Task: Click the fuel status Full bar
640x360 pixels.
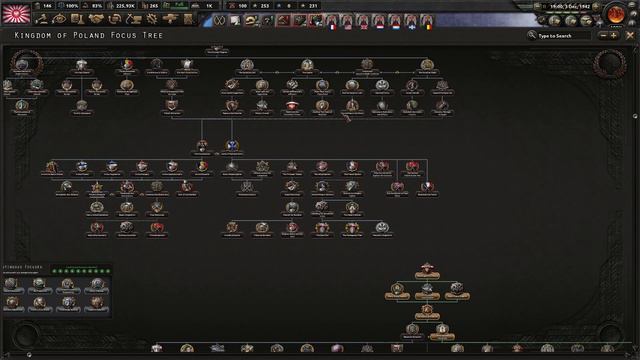Action: point(179,6)
